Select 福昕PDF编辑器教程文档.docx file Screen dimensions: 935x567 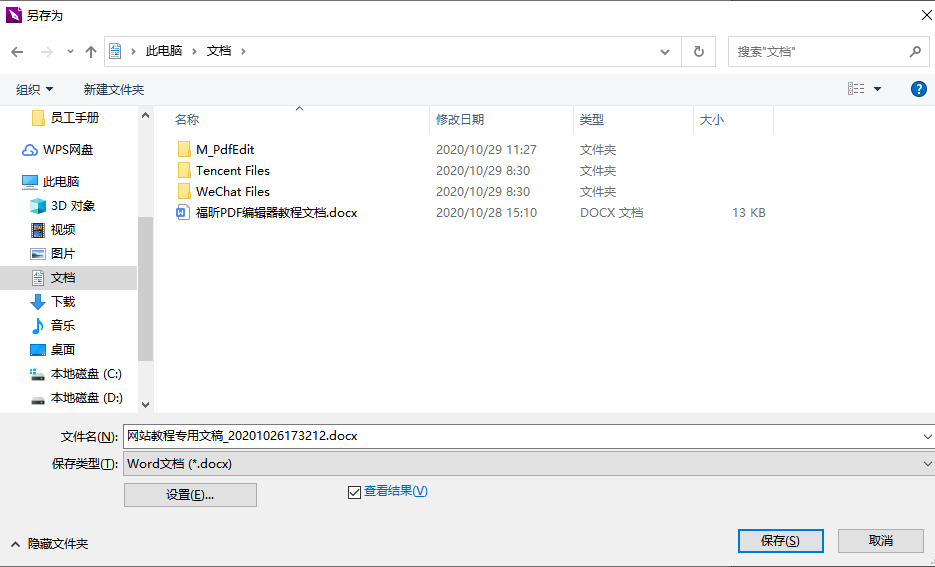tap(277, 213)
